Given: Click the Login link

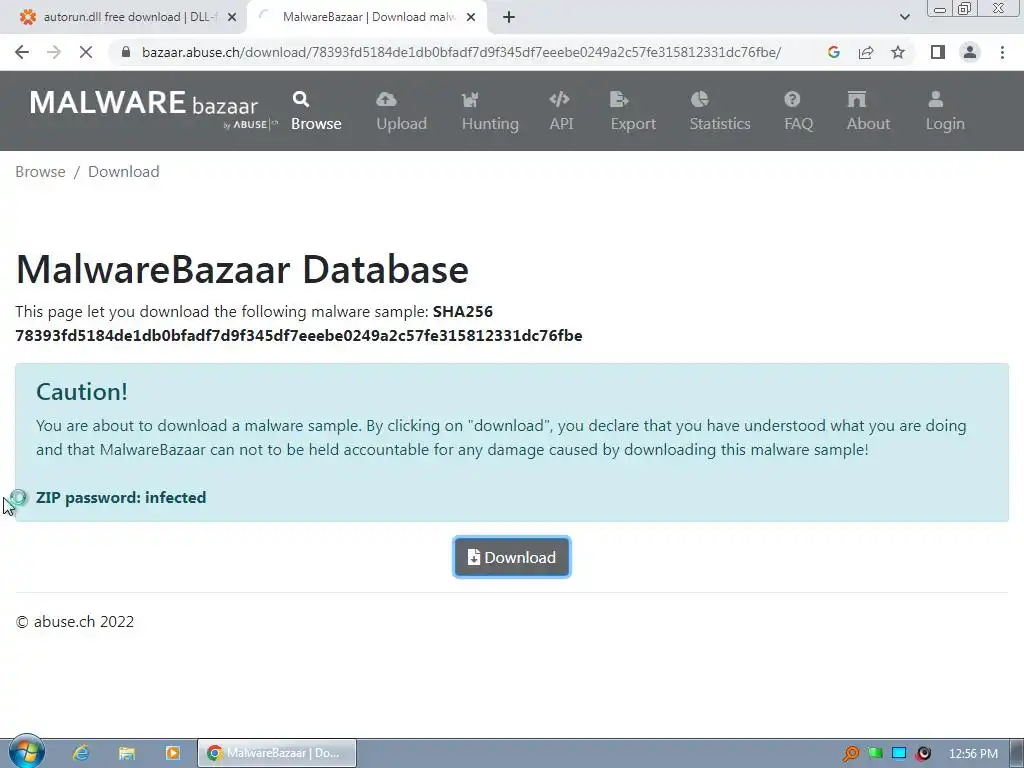Looking at the screenshot, I should 944,111.
